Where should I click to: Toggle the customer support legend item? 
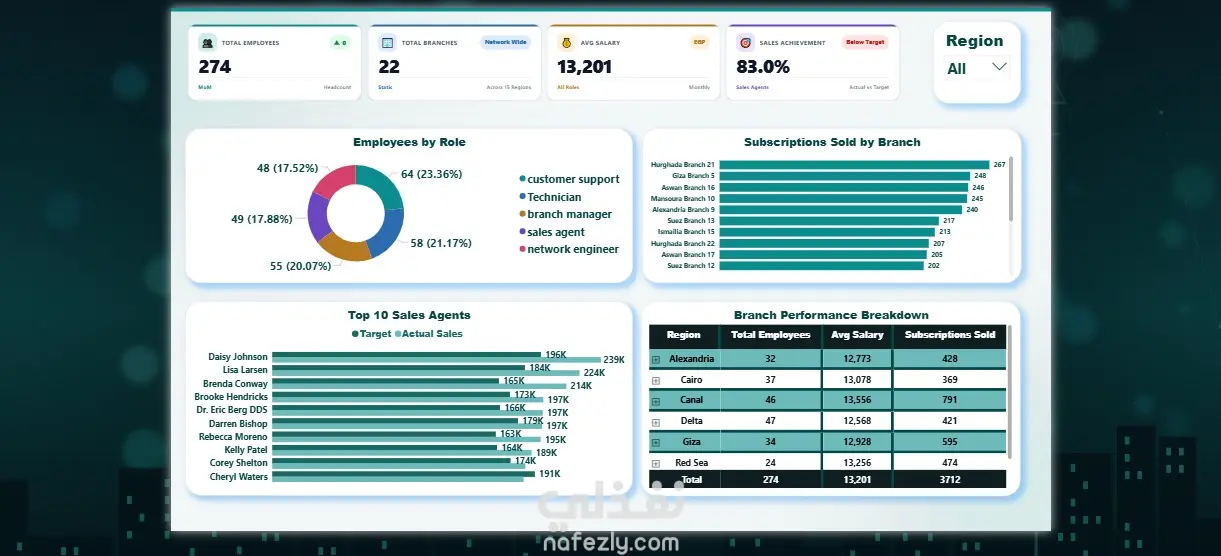pos(569,179)
